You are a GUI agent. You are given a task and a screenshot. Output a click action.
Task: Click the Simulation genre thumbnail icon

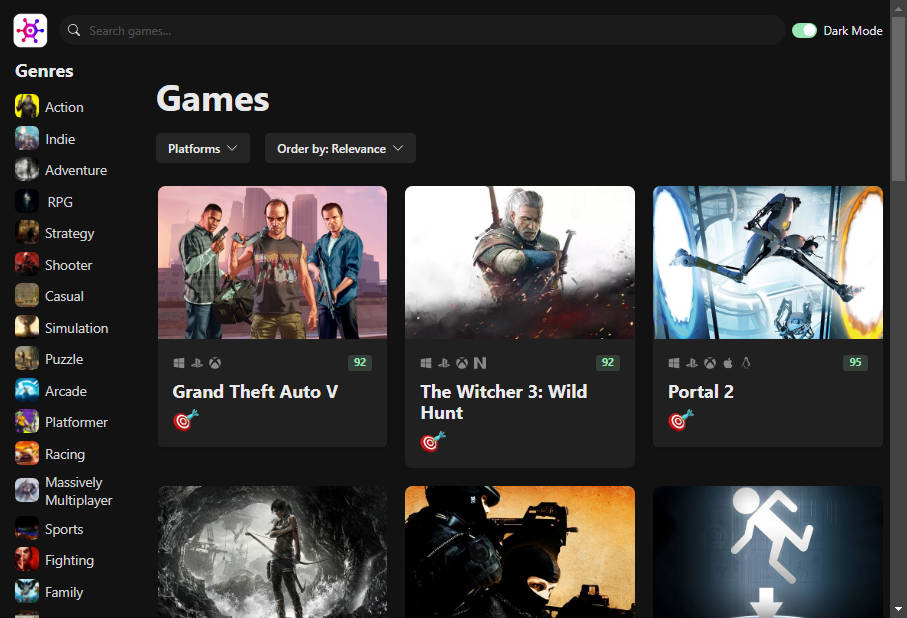coord(27,328)
